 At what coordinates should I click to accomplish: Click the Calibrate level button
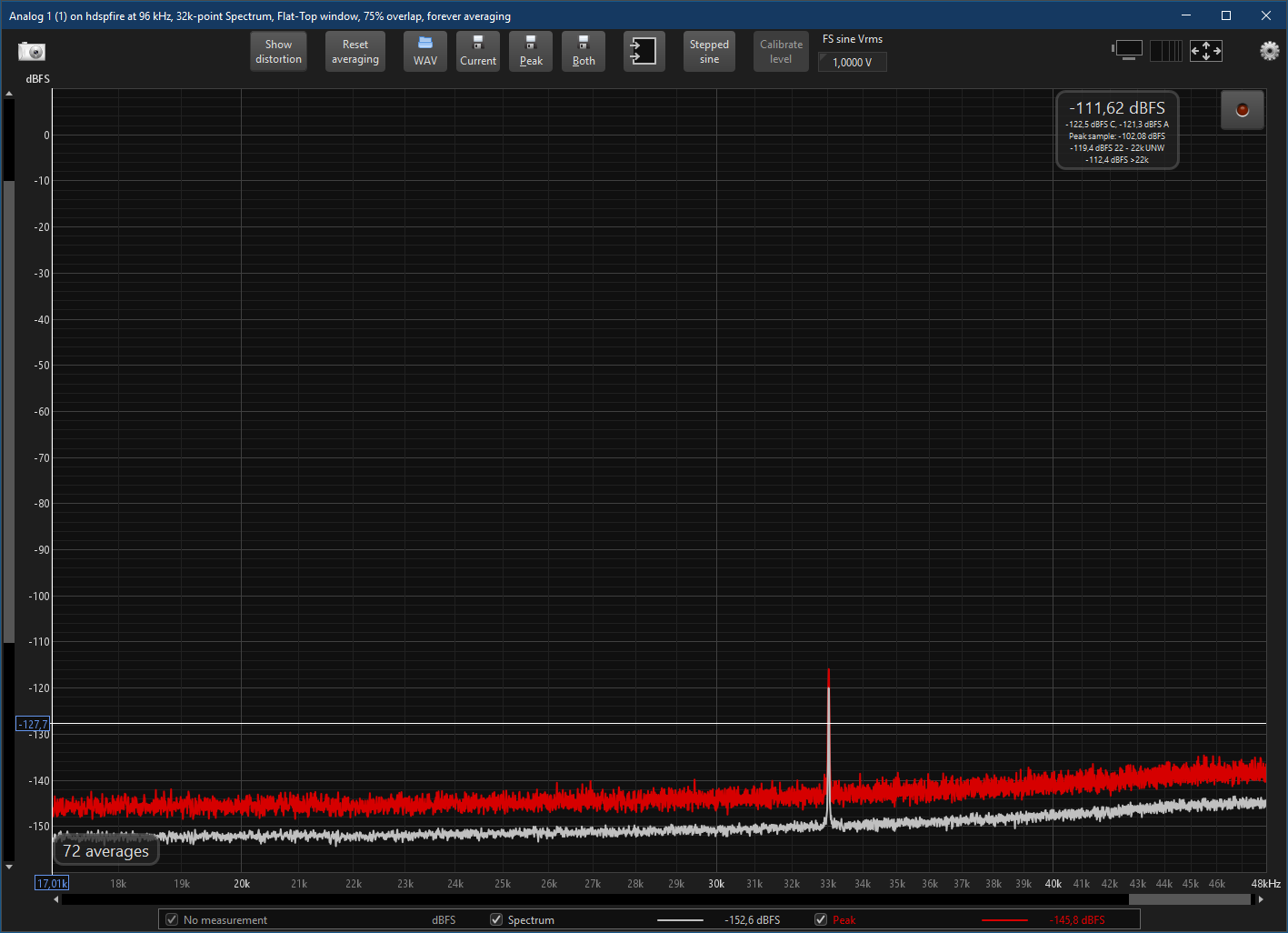coord(781,52)
